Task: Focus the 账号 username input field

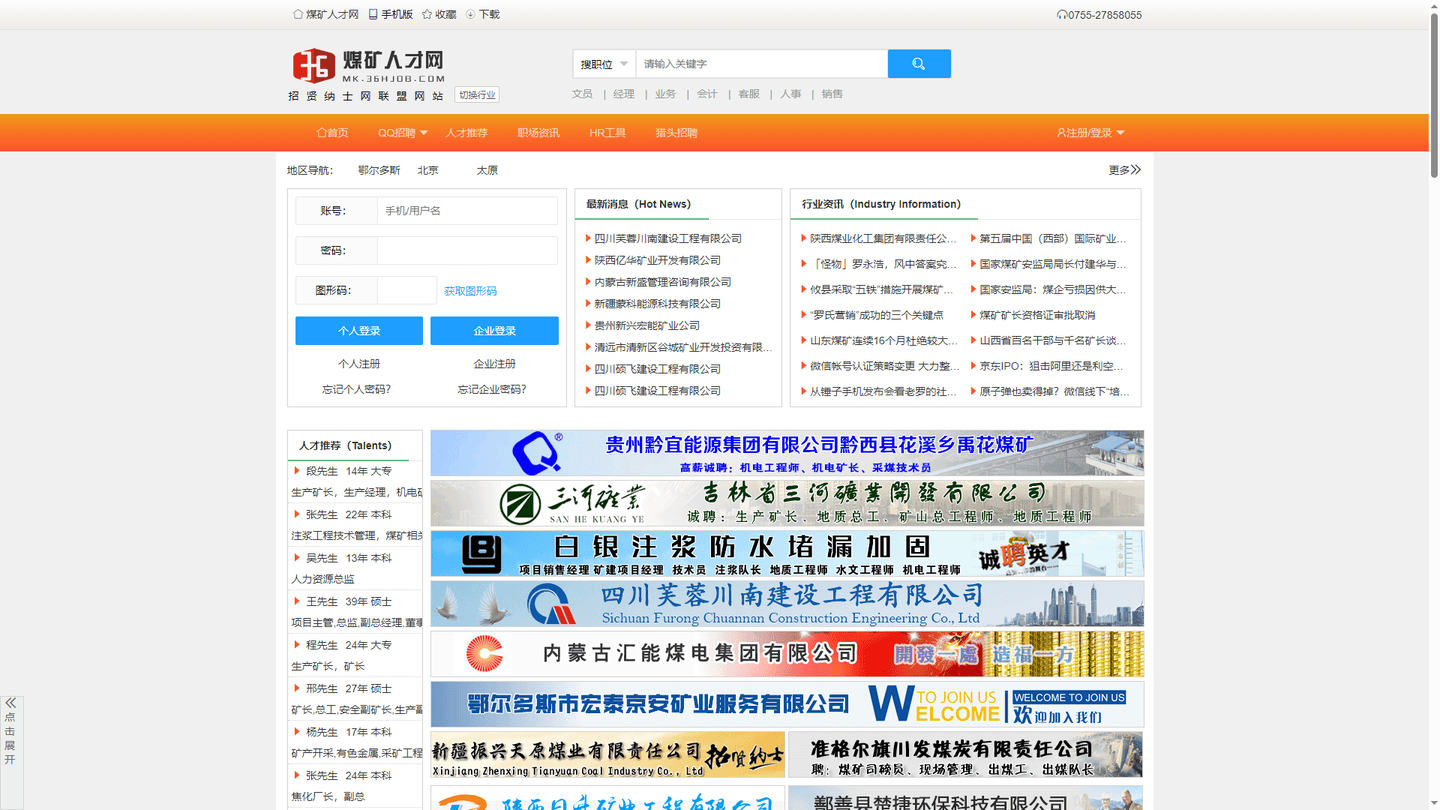Action: point(467,211)
